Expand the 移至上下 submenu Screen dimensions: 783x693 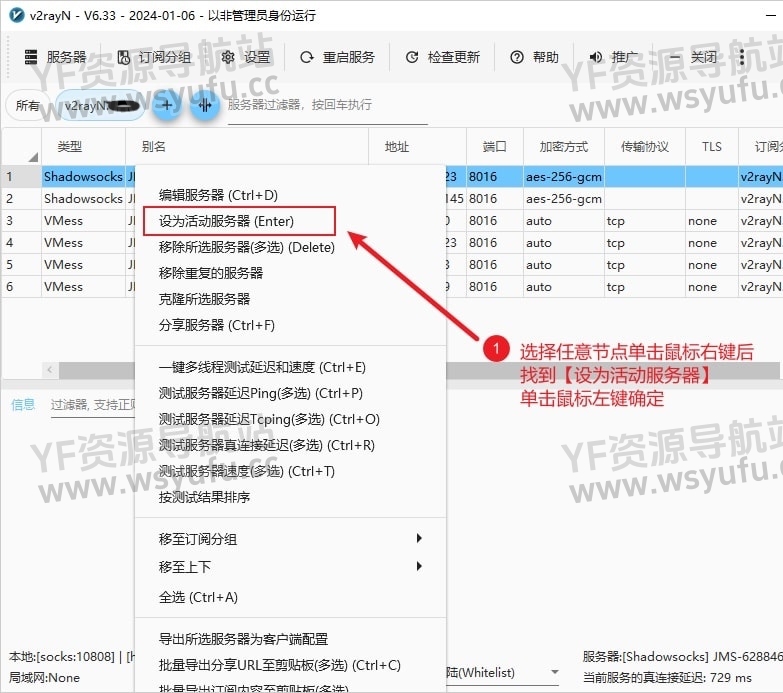point(290,567)
